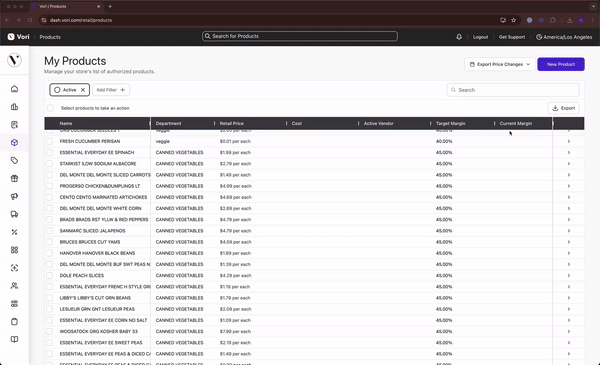
Task: Open the browser downloads icon
Action: [x=570, y=20]
